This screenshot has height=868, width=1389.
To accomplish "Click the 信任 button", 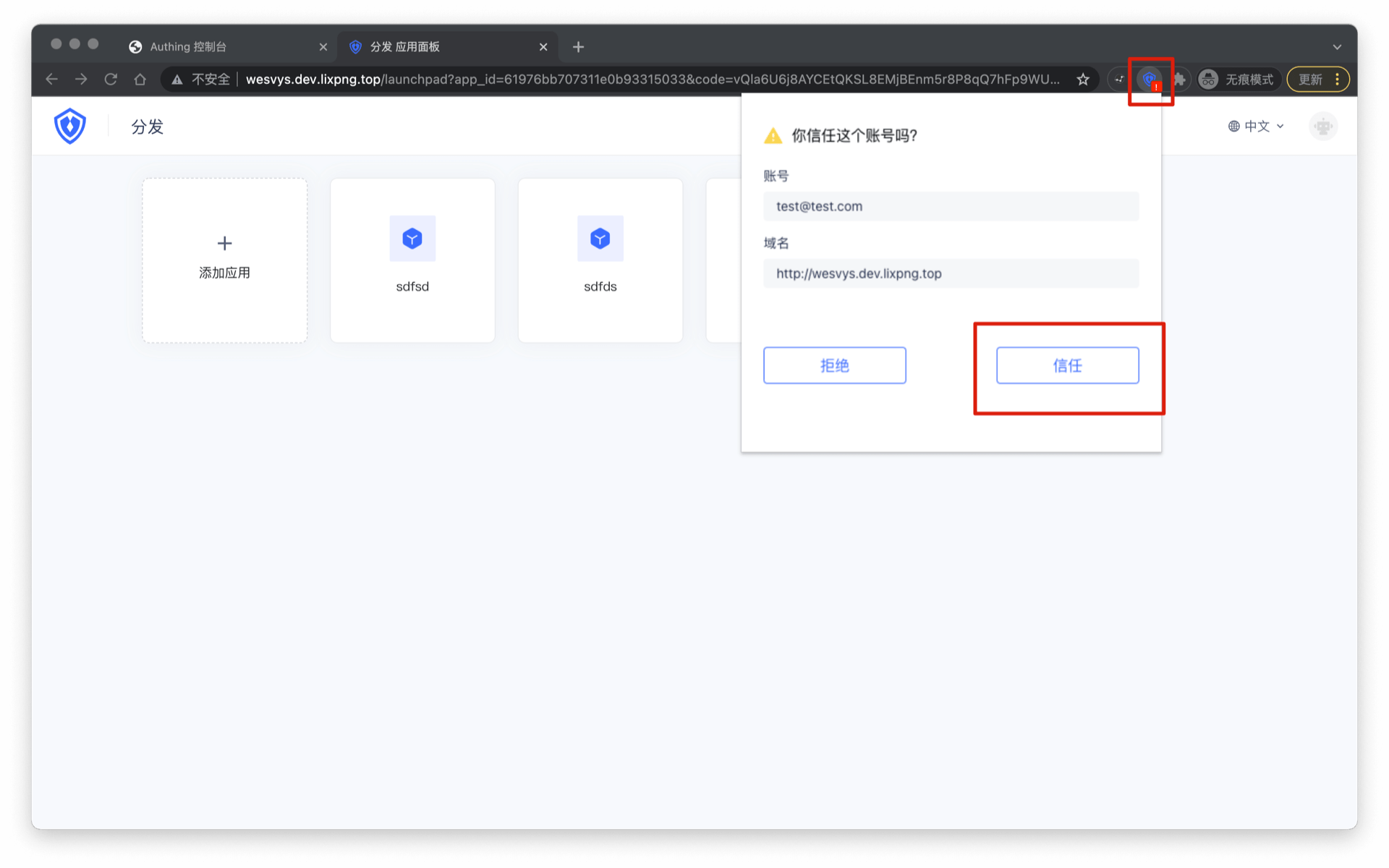I will tap(1067, 365).
